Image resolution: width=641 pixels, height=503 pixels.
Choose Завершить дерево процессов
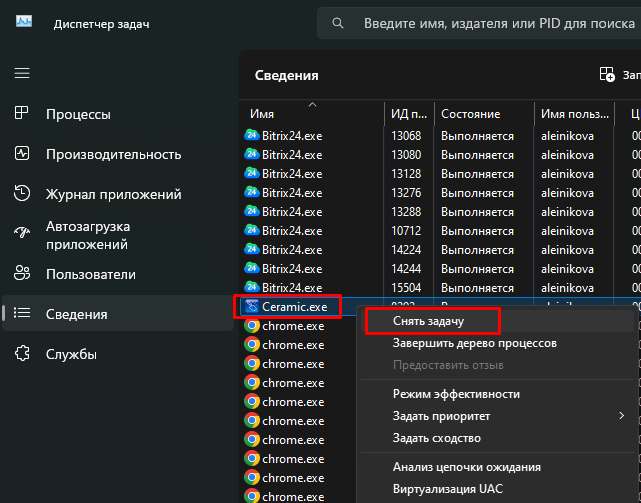point(475,343)
